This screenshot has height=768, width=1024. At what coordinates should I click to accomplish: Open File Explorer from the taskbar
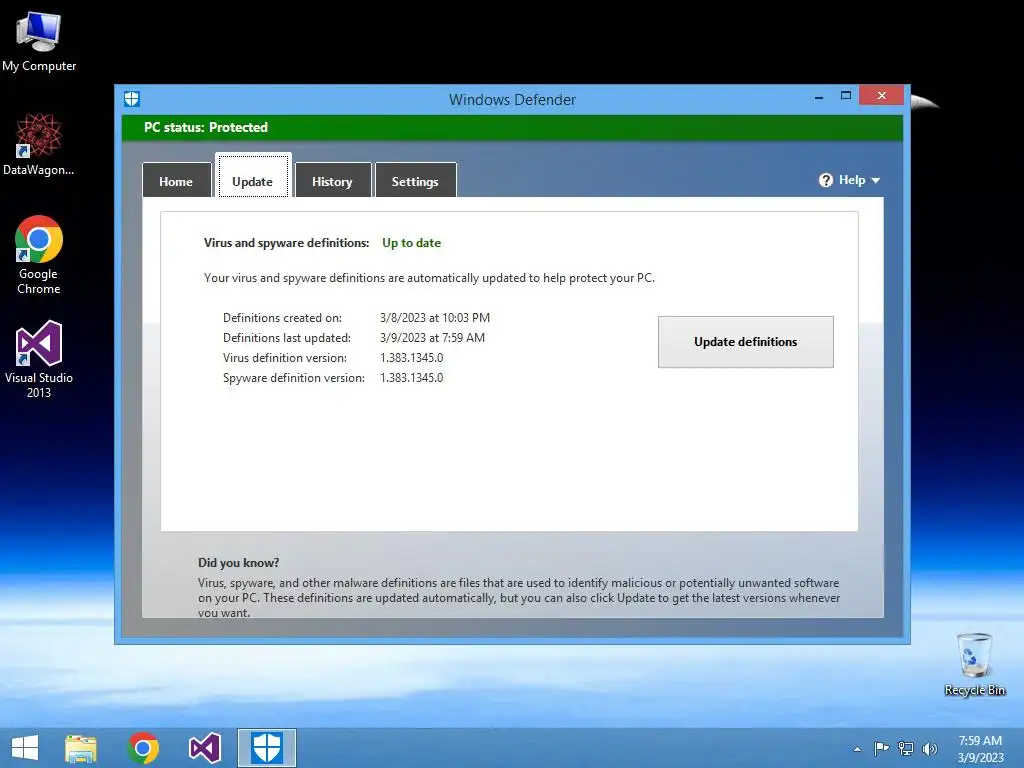(81, 748)
